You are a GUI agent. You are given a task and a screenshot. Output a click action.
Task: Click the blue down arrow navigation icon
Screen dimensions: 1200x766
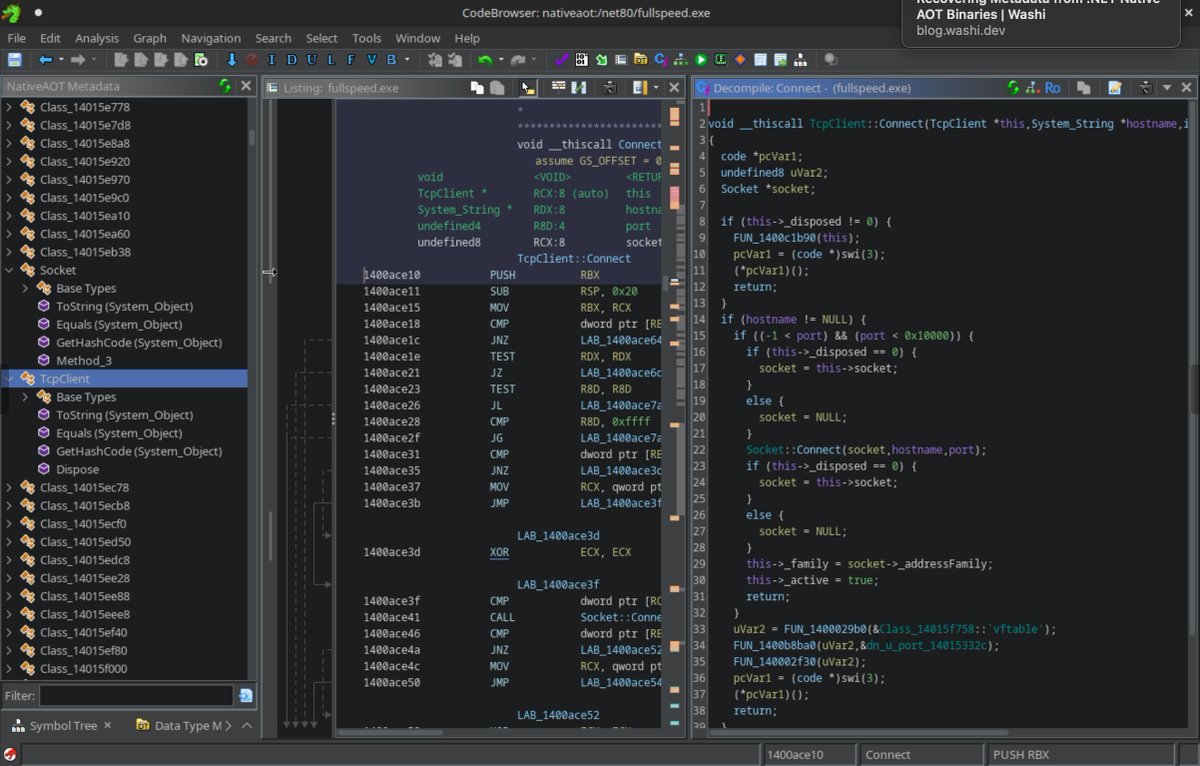tap(232, 60)
